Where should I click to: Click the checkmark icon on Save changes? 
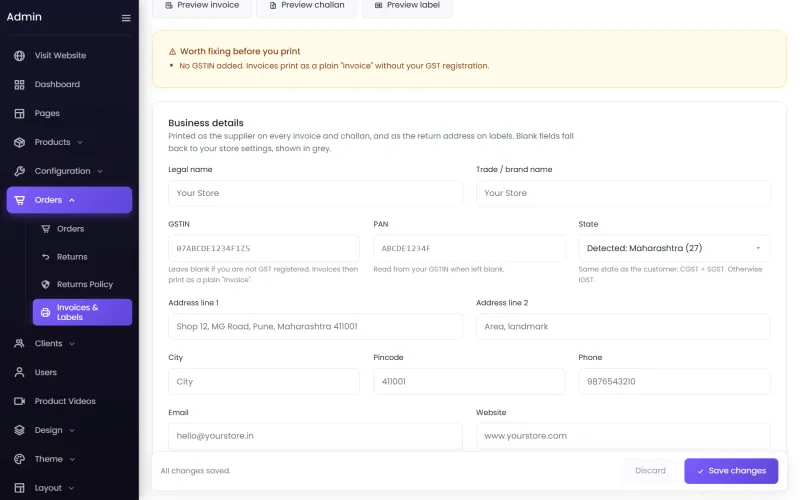coord(701,471)
